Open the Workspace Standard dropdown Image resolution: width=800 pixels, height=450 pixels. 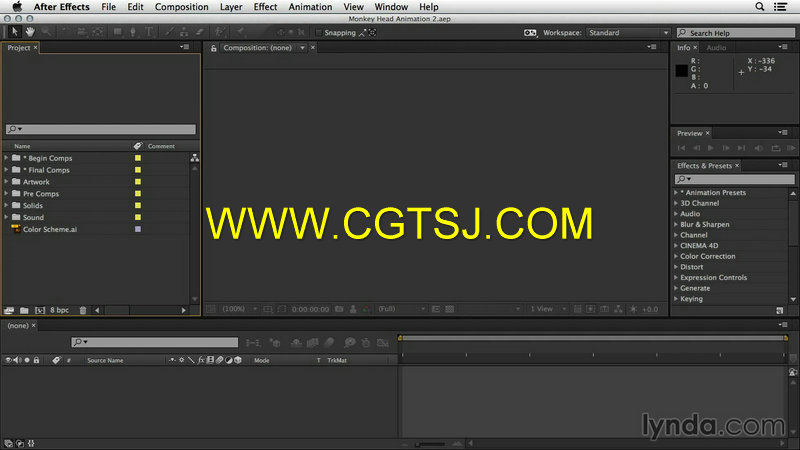pyautogui.click(x=628, y=33)
